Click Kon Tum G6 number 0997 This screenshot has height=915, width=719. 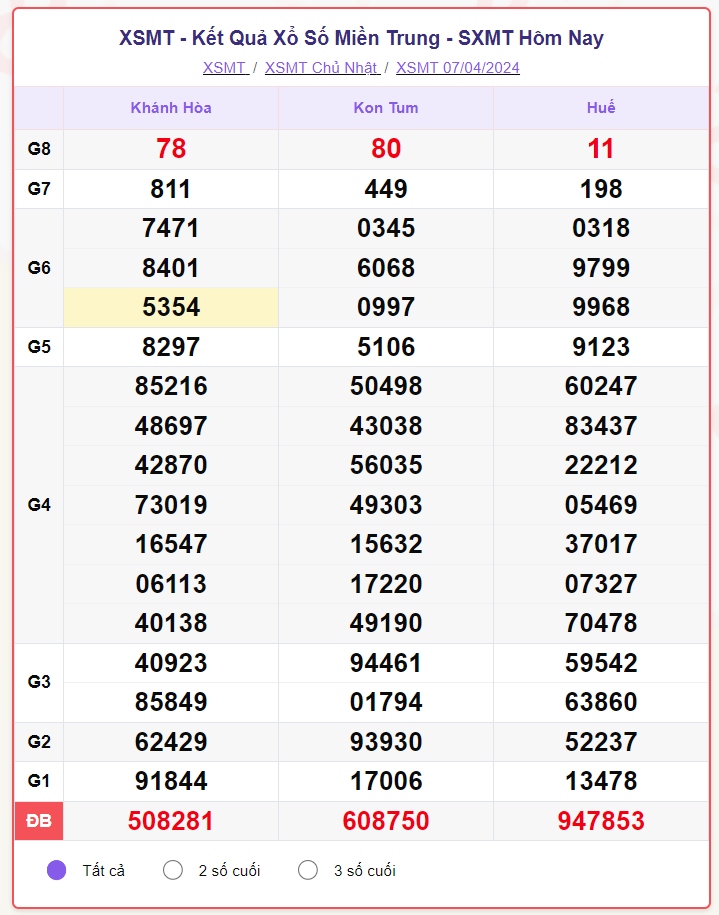pos(386,307)
